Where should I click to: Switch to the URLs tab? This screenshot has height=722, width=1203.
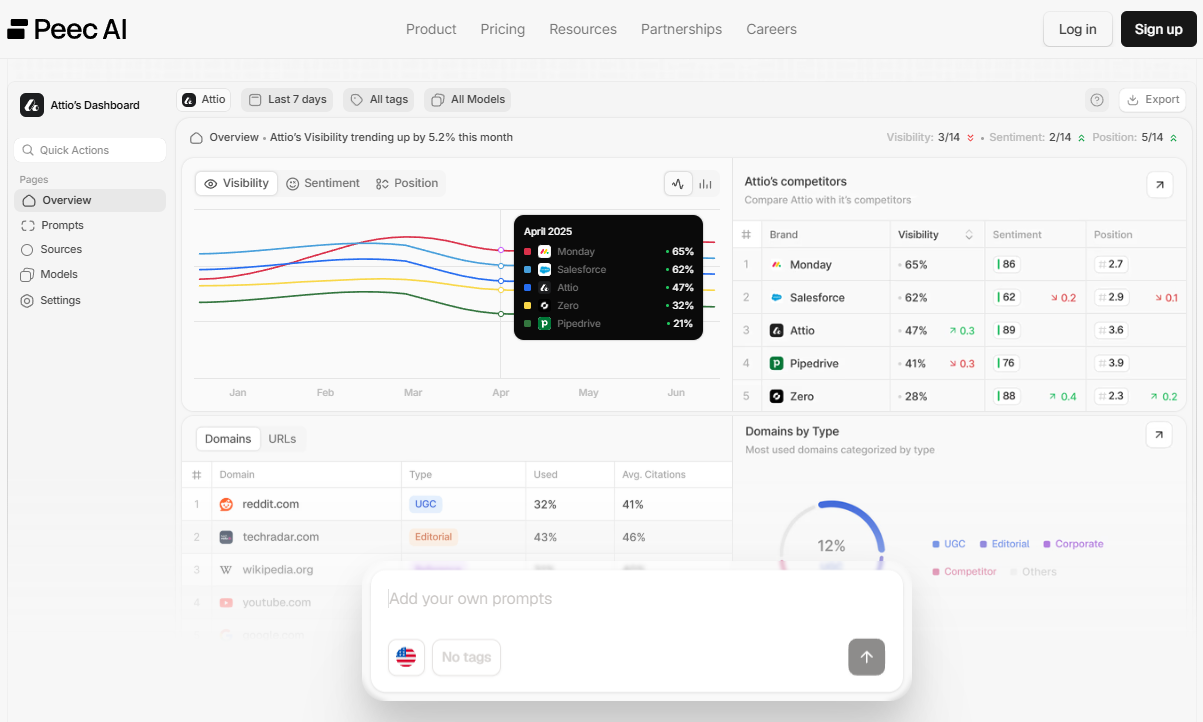point(282,439)
